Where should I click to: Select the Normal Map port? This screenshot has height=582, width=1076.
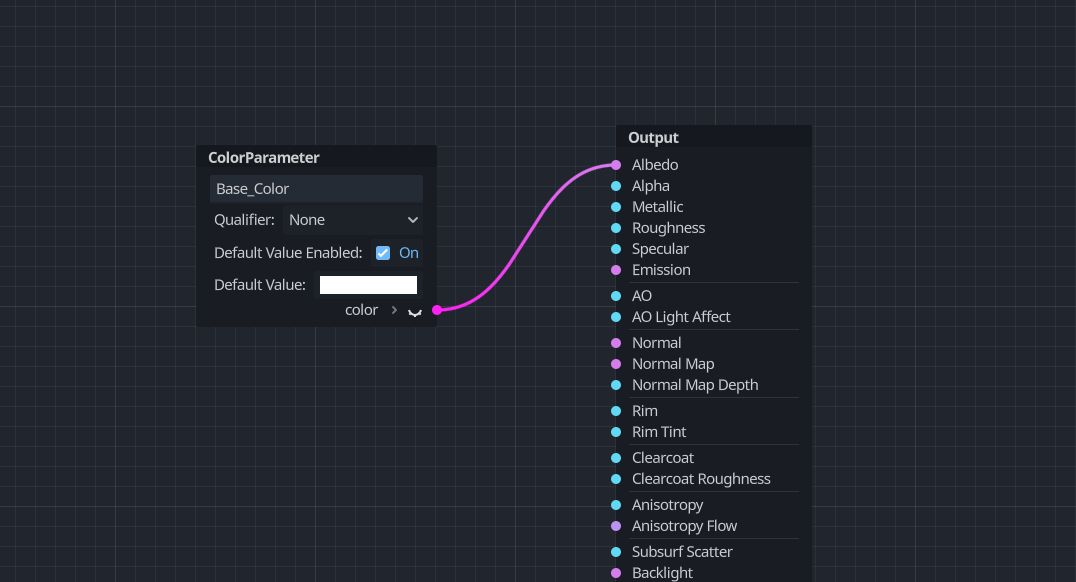coord(616,364)
